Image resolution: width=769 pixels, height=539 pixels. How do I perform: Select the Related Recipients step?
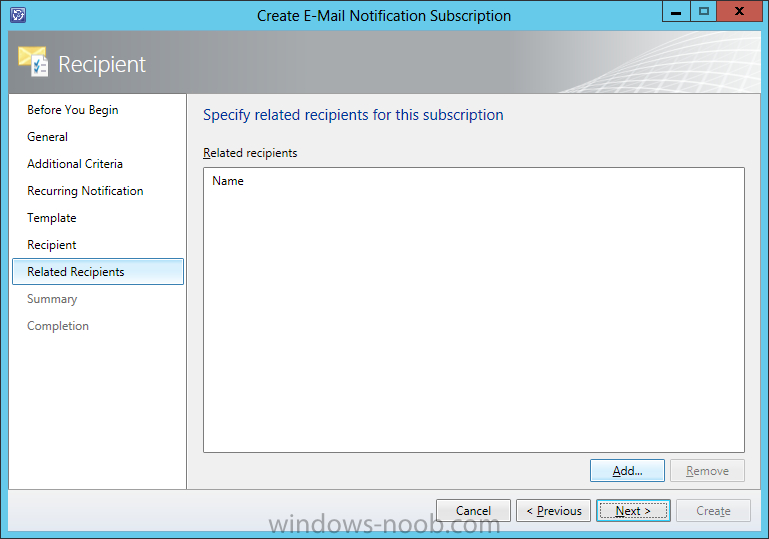pyautogui.click(x=98, y=272)
